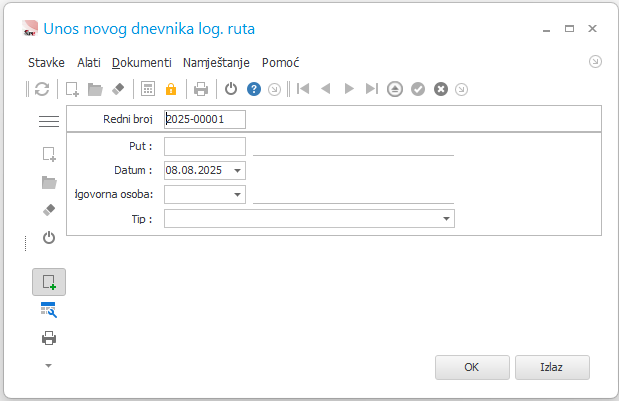The image size is (619, 401).
Task: Open the Stavke menu
Action: pyautogui.click(x=46, y=63)
